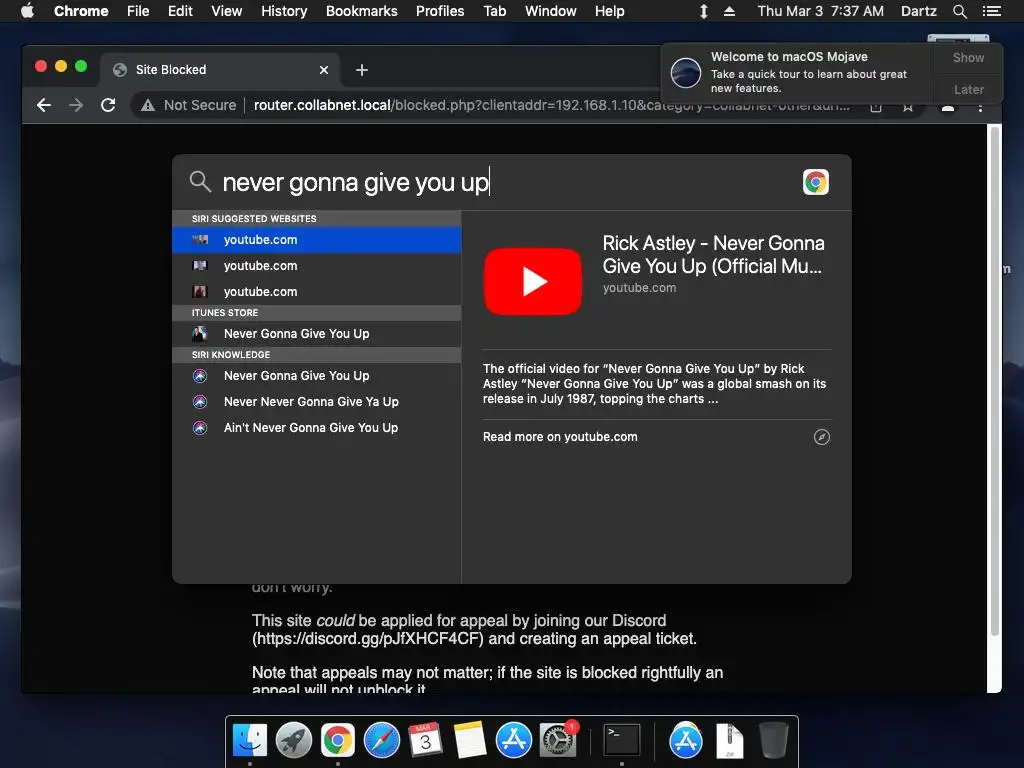The width and height of the screenshot is (1024, 768).
Task: Open System Preferences from the Dock
Action: pyautogui.click(x=558, y=741)
